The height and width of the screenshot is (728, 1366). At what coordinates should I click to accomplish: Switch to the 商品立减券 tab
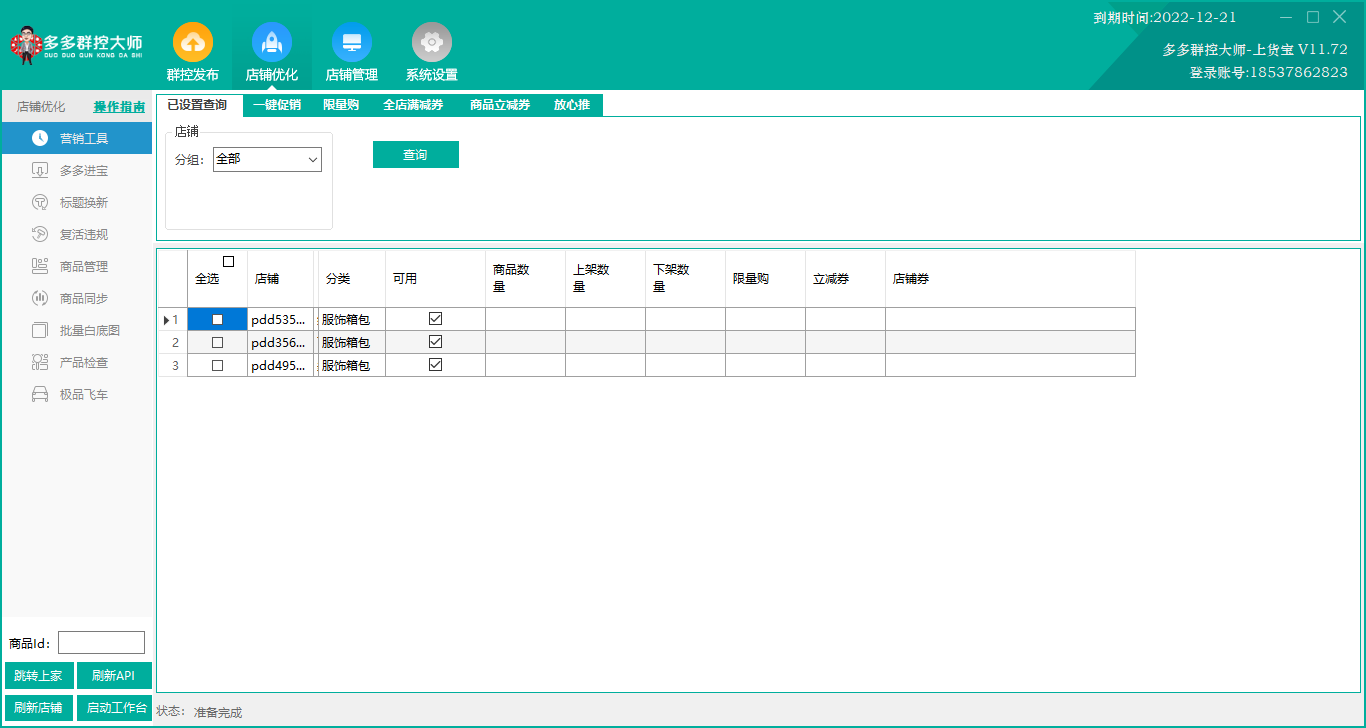coord(500,105)
